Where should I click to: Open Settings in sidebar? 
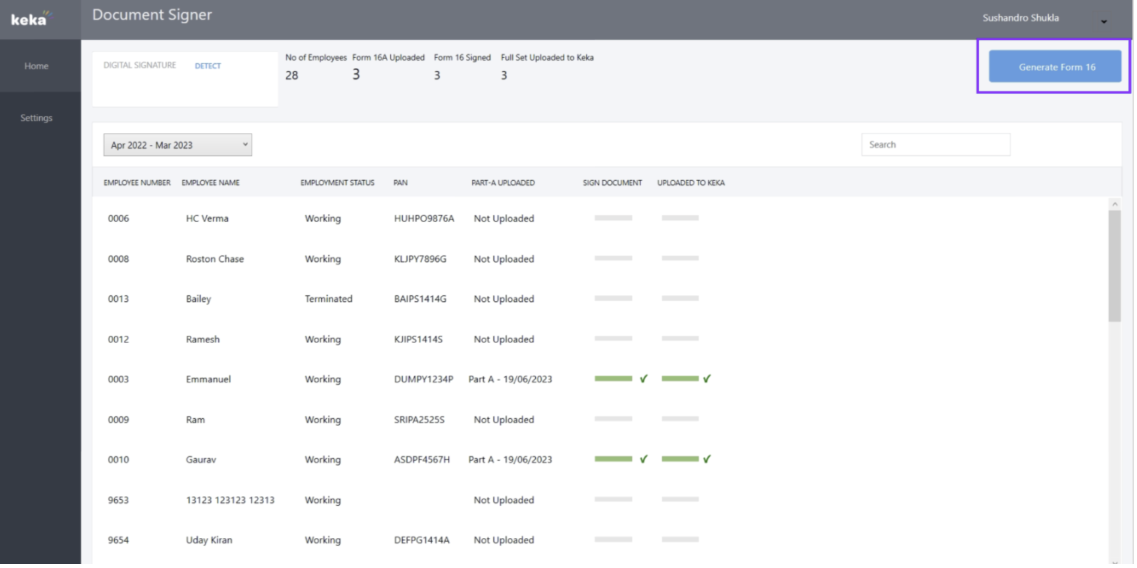[x=37, y=118]
